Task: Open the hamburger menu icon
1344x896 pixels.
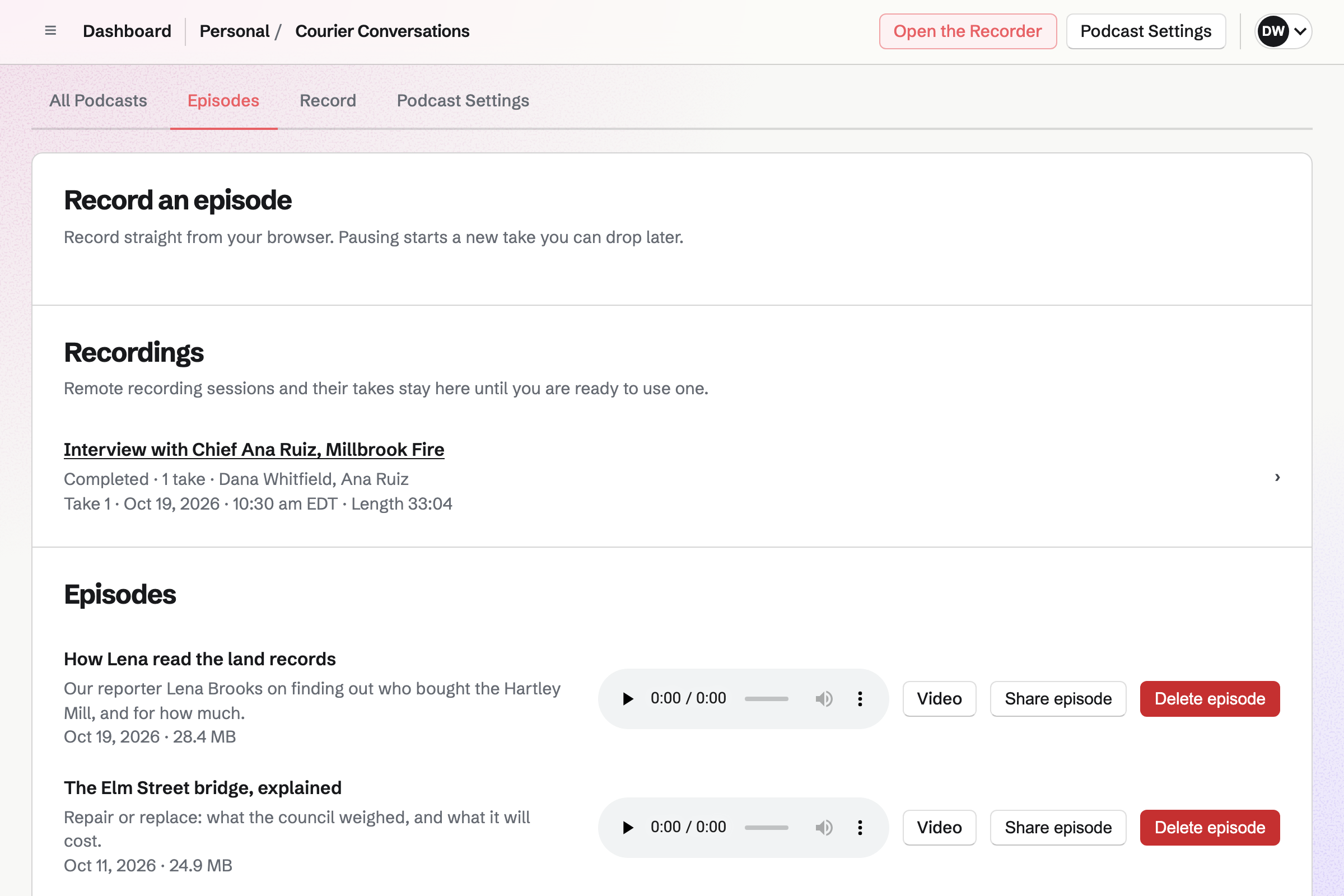Action: coord(50,31)
